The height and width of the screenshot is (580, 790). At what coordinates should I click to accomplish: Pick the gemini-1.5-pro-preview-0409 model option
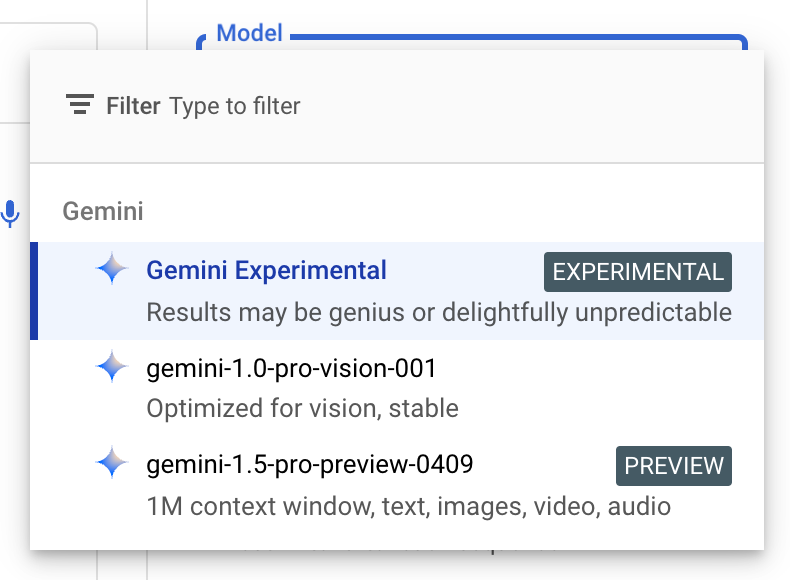[x=397, y=485]
